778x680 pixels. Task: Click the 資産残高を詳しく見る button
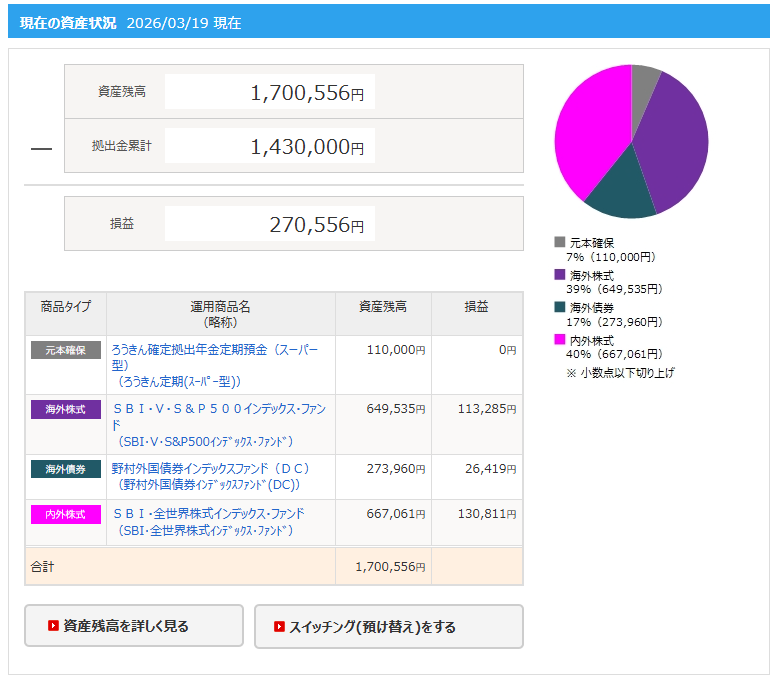coord(133,626)
